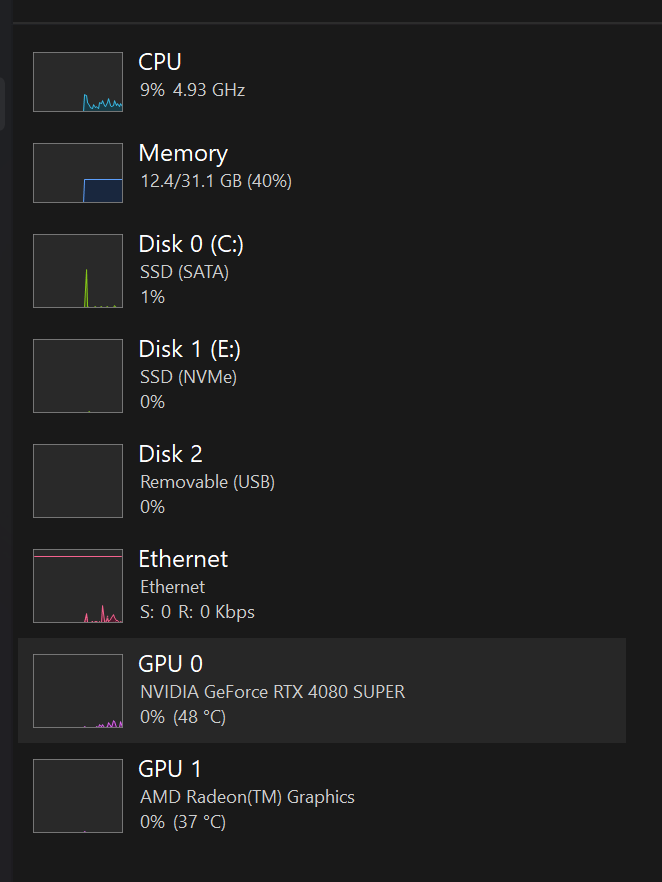This screenshot has width=662, height=882.
Task: View the GPU 1 performance entry
Action: pos(170,769)
